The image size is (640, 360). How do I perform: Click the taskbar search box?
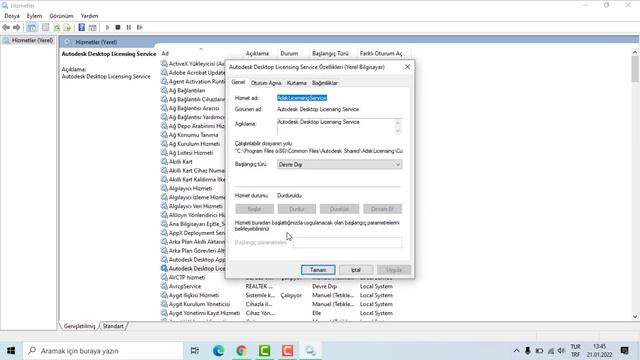click(x=102, y=351)
